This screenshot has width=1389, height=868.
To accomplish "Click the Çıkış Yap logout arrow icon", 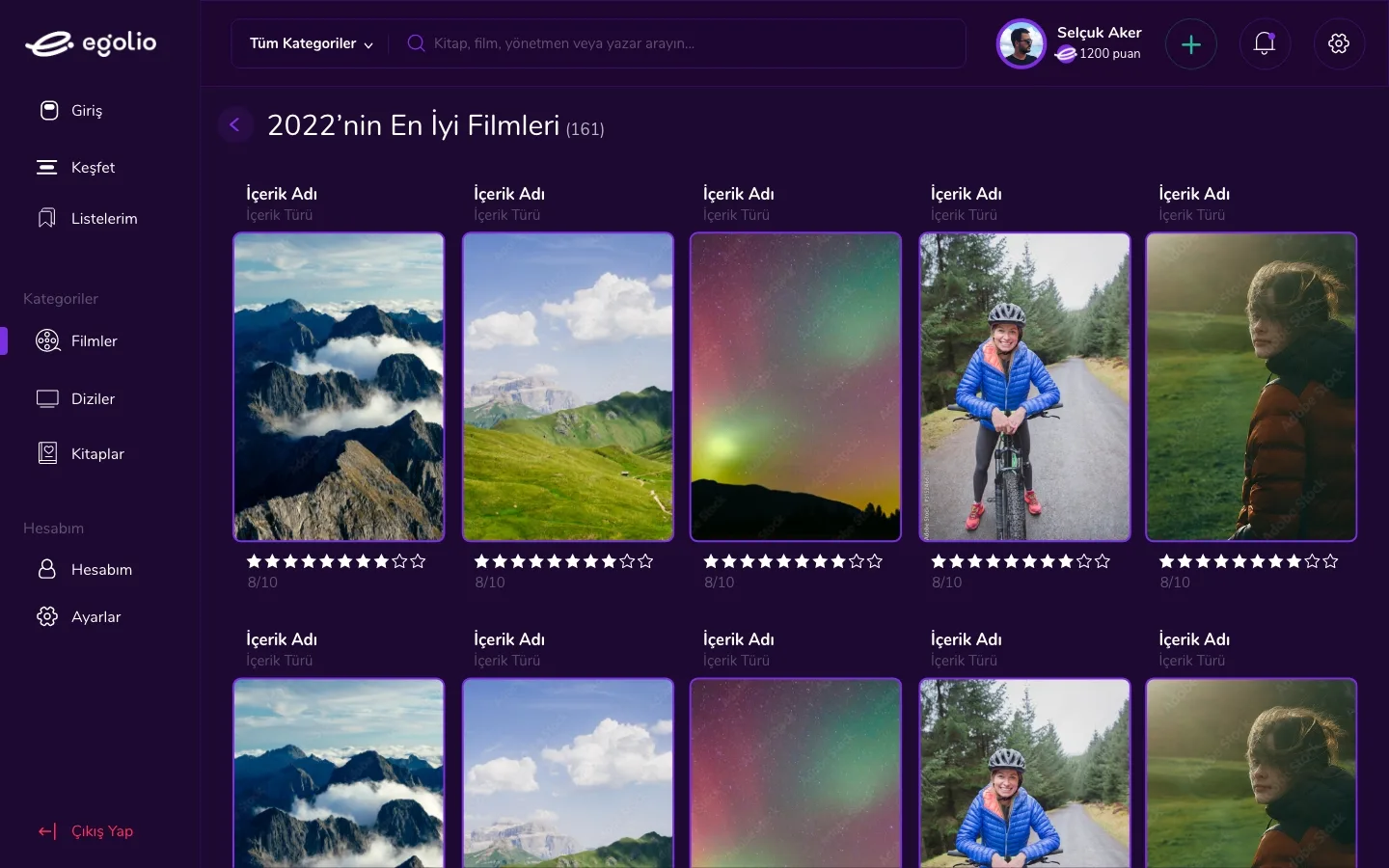I will (47, 831).
